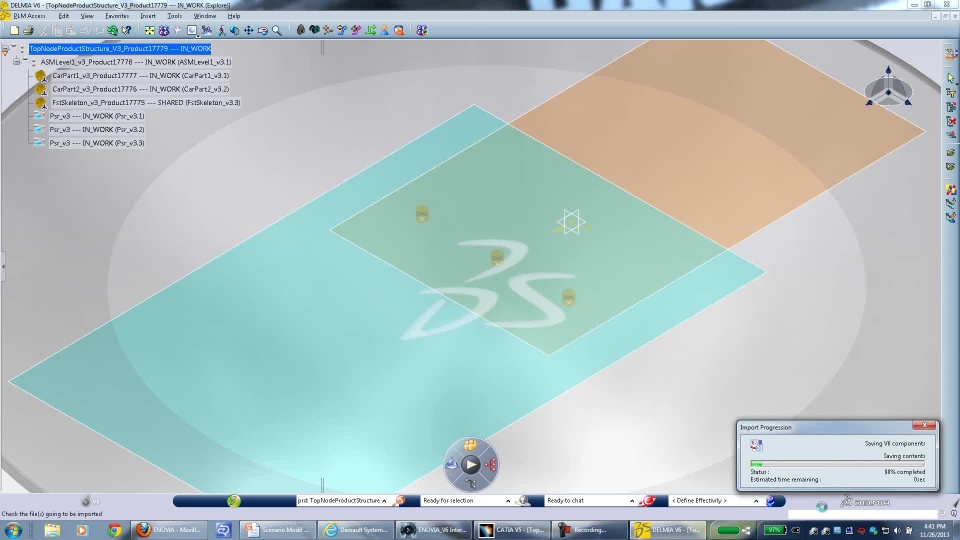960x540 pixels.
Task: Open the Favorites menu
Action: coord(117,16)
